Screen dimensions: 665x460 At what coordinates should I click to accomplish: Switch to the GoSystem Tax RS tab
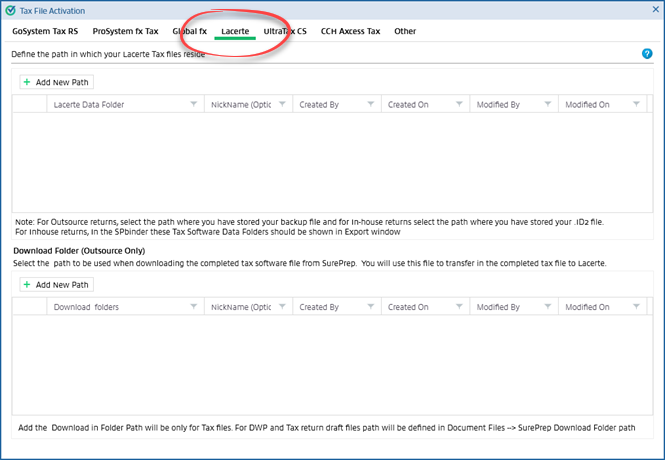coord(45,32)
